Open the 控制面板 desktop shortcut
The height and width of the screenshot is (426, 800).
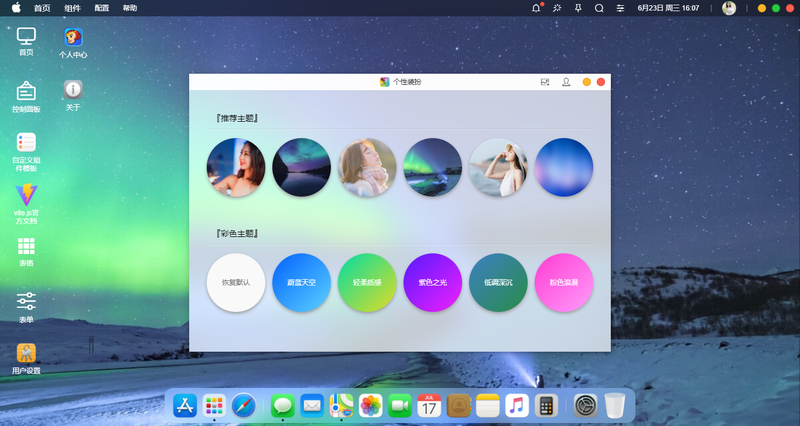[26, 97]
